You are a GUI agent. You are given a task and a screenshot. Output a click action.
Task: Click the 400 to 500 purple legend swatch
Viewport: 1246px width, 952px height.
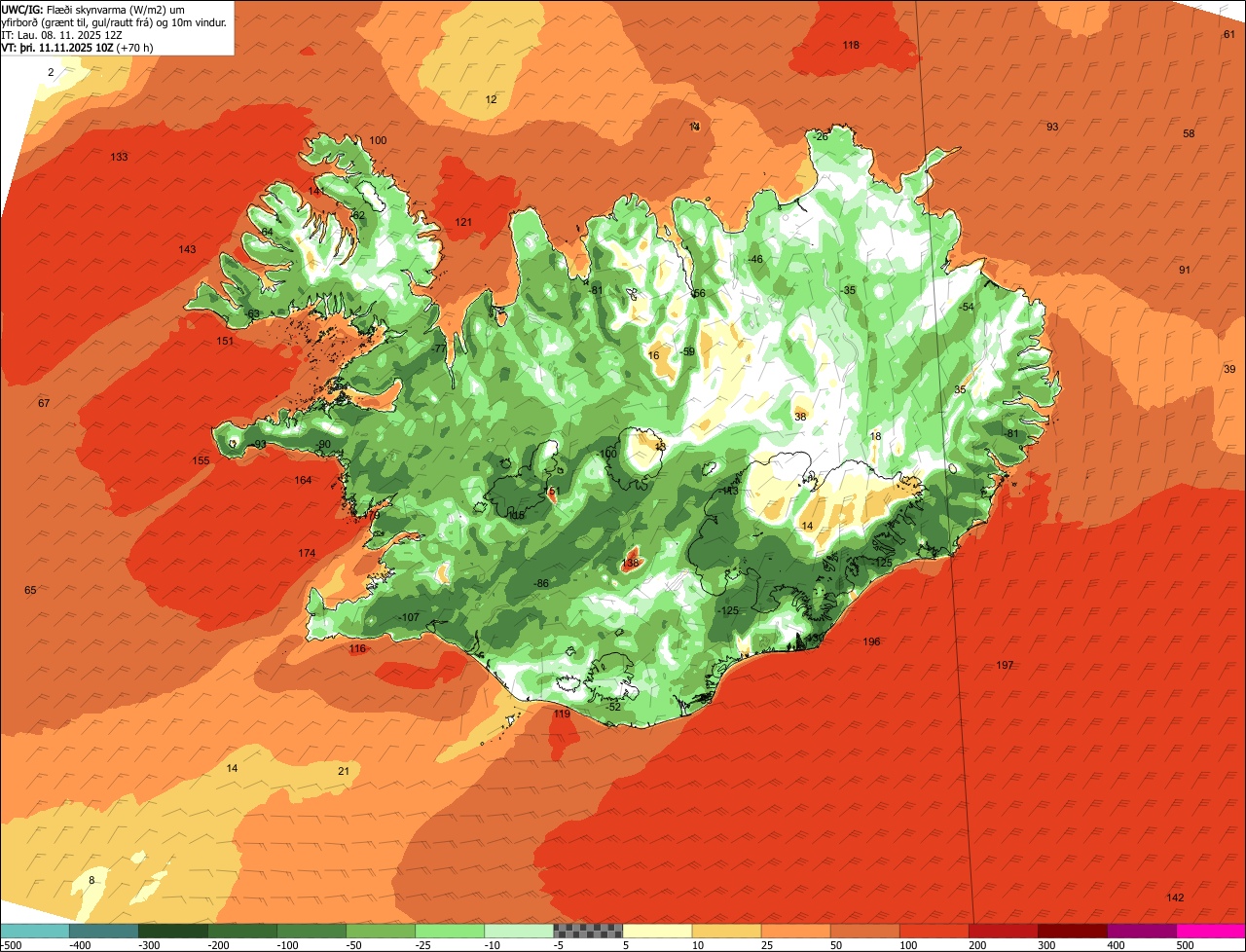coord(1142,931)
